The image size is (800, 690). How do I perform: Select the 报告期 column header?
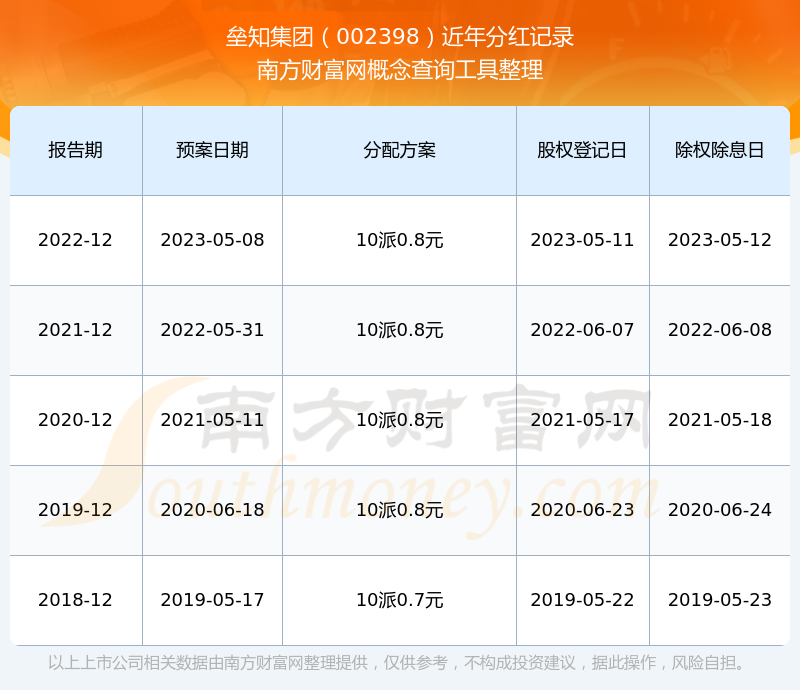pos(76,150)
